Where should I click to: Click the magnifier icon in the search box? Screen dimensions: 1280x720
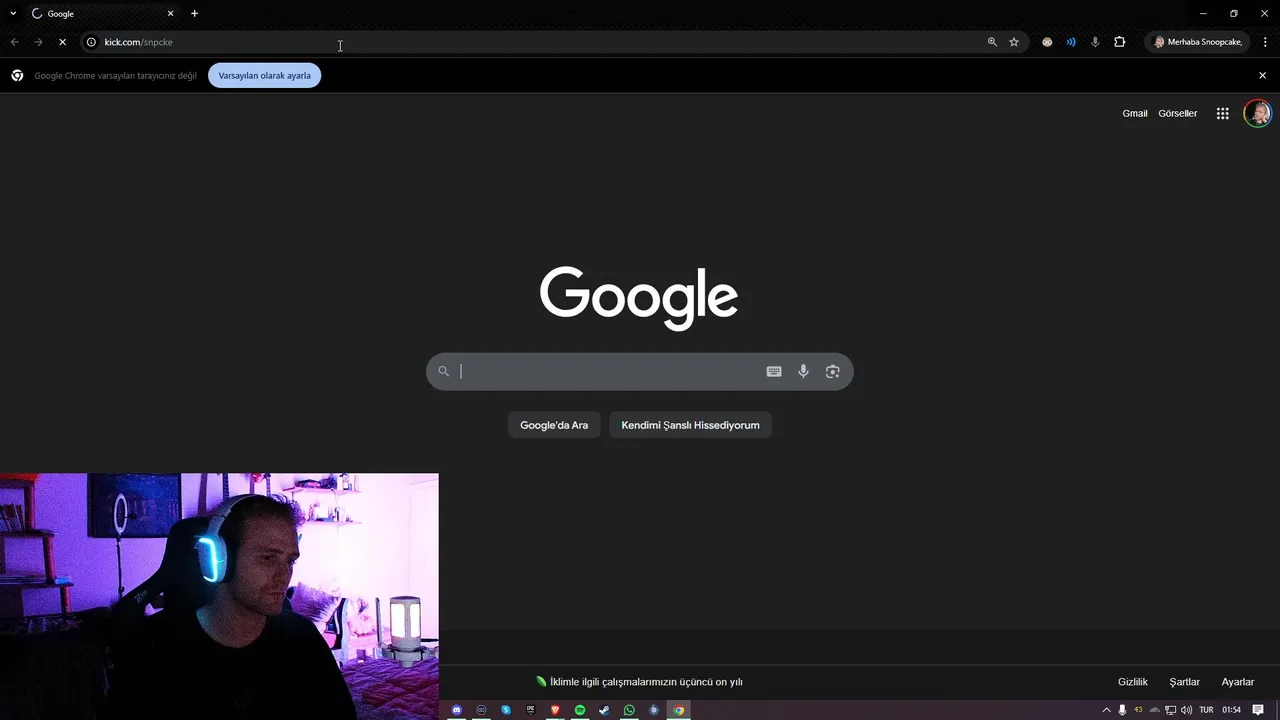pos(444,371)
